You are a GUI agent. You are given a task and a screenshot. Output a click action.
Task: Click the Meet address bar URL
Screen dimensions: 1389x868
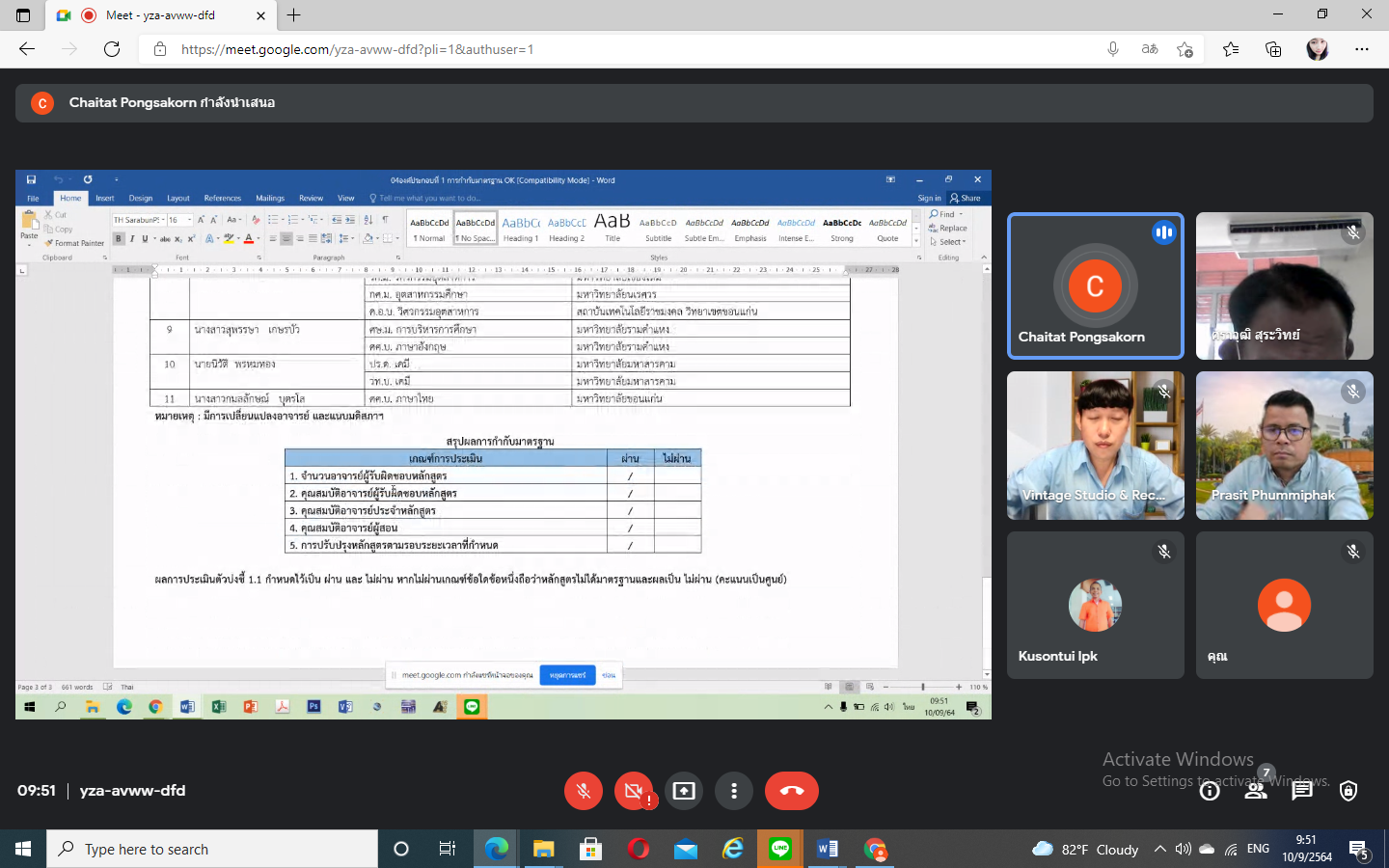(579, 49)
